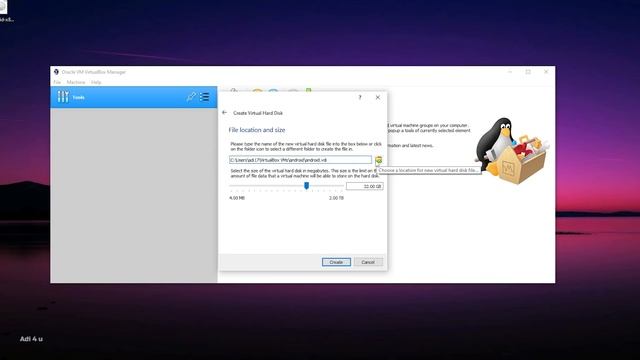
Task: Open the Tools list menu icon
Action: coord(204,97)
